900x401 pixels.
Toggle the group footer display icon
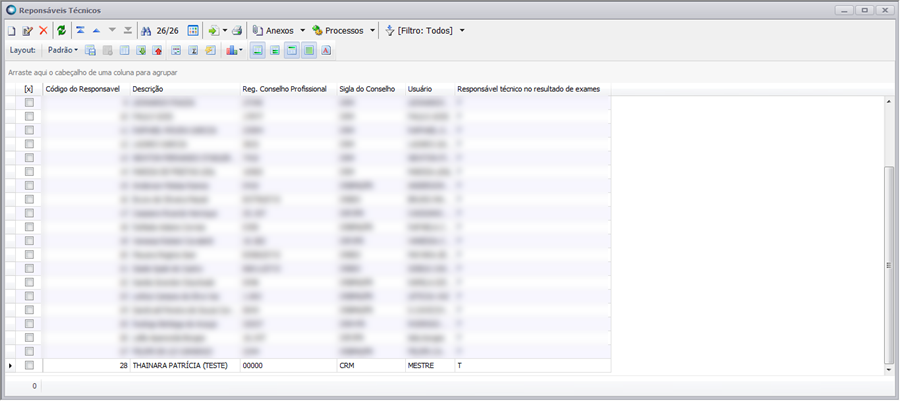(275, 50)
